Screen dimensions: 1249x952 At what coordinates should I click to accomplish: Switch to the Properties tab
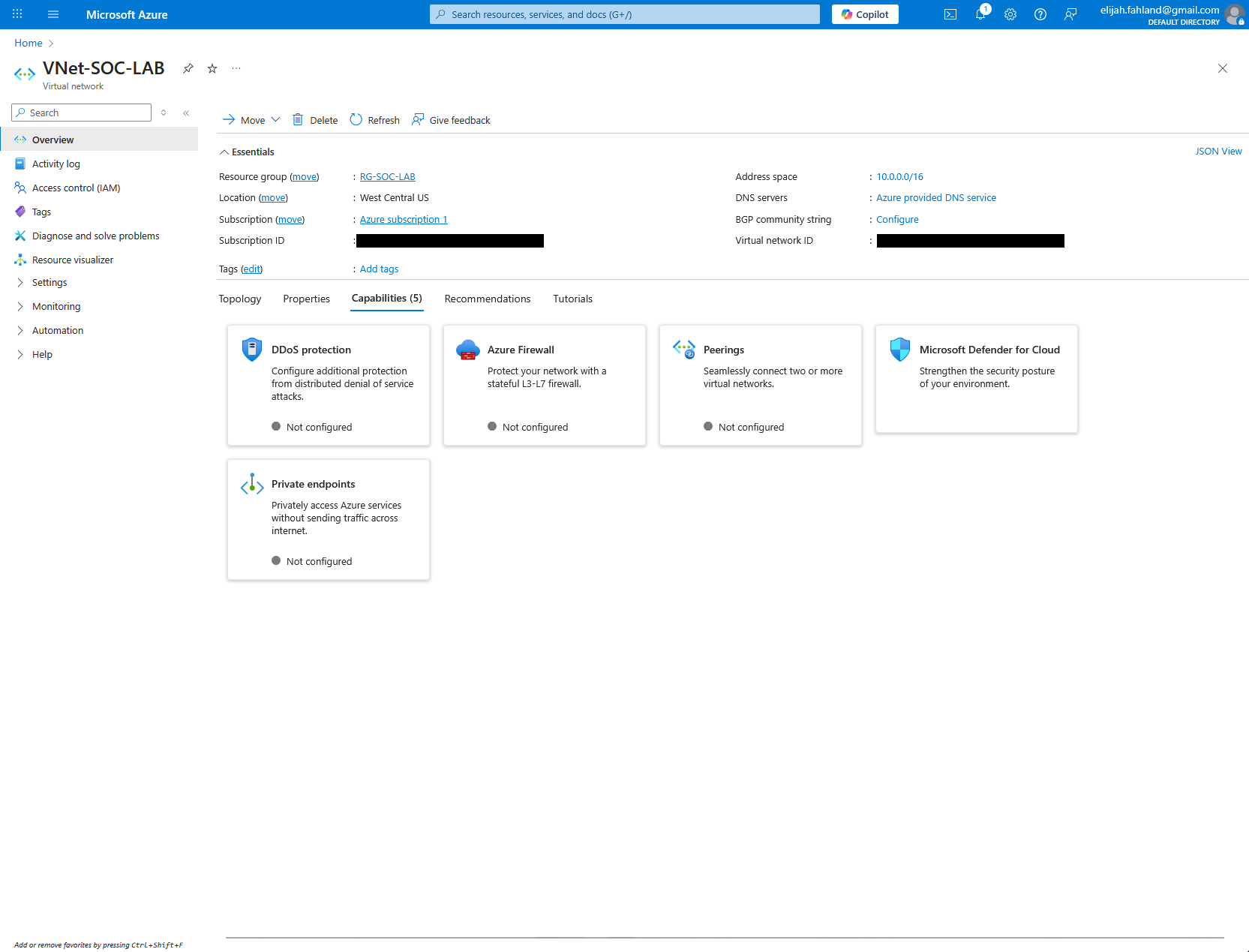click(x=306, y=299)
